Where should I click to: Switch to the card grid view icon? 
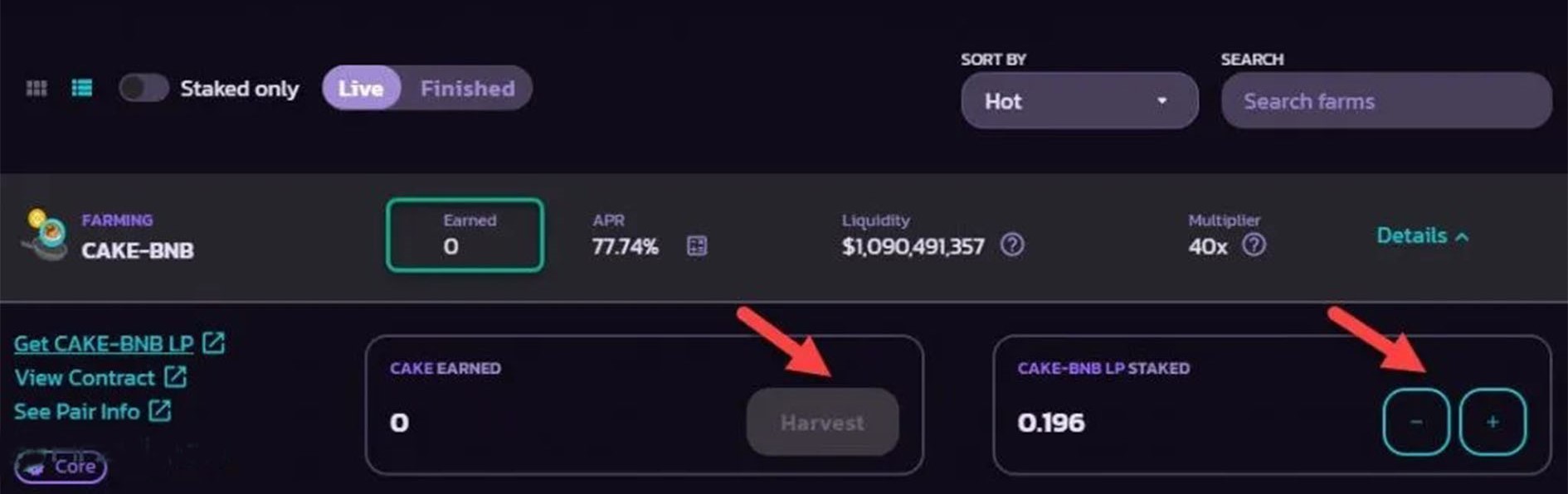coord(37,88)
